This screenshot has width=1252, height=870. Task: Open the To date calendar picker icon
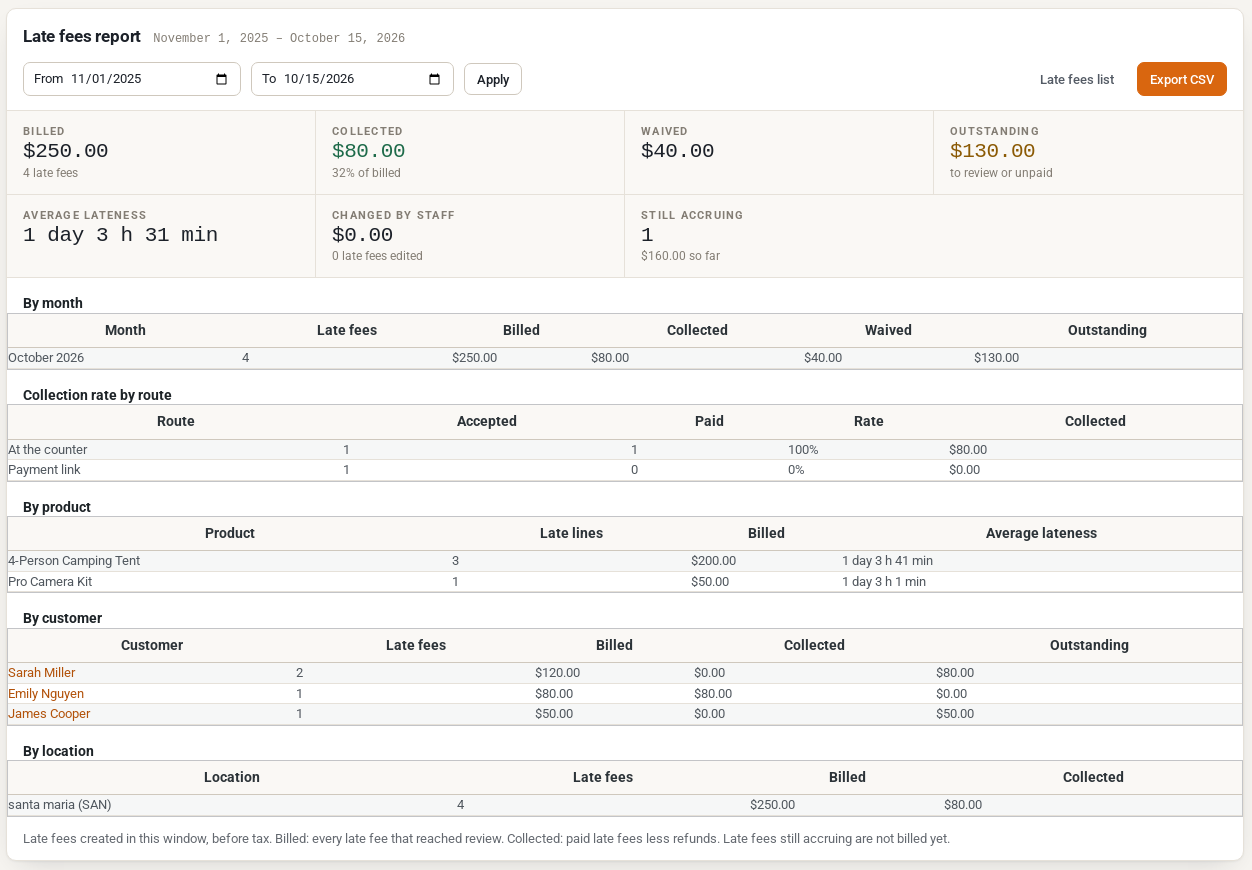(435, 79)
